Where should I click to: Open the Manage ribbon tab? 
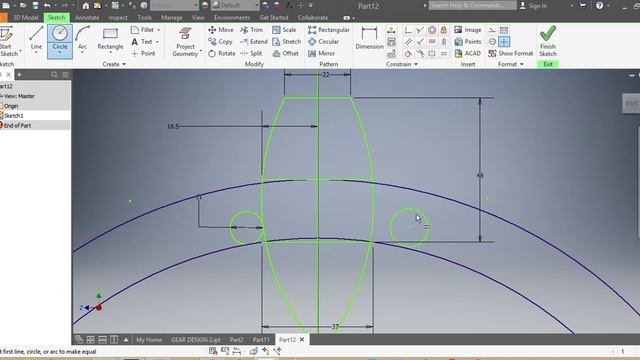pos(171,18)
